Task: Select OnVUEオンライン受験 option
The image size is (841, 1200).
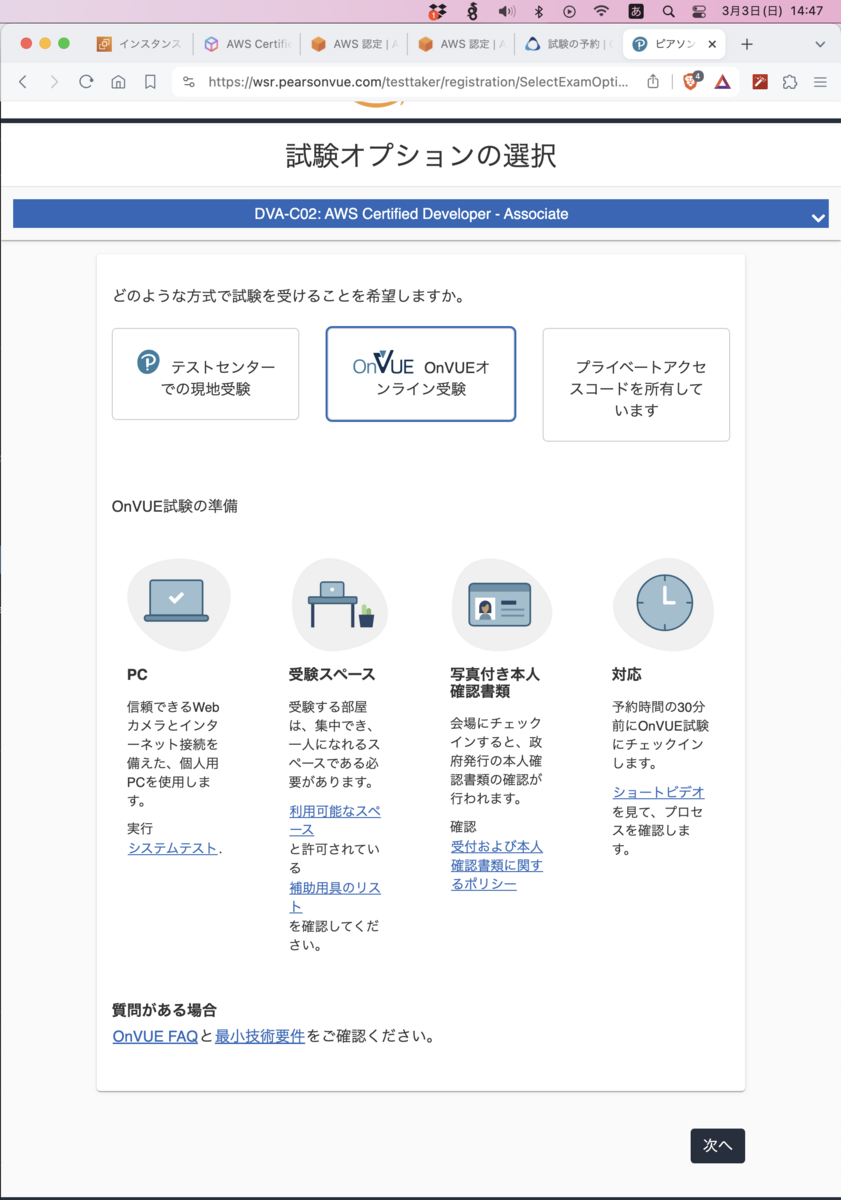Action: pos(421,374)
